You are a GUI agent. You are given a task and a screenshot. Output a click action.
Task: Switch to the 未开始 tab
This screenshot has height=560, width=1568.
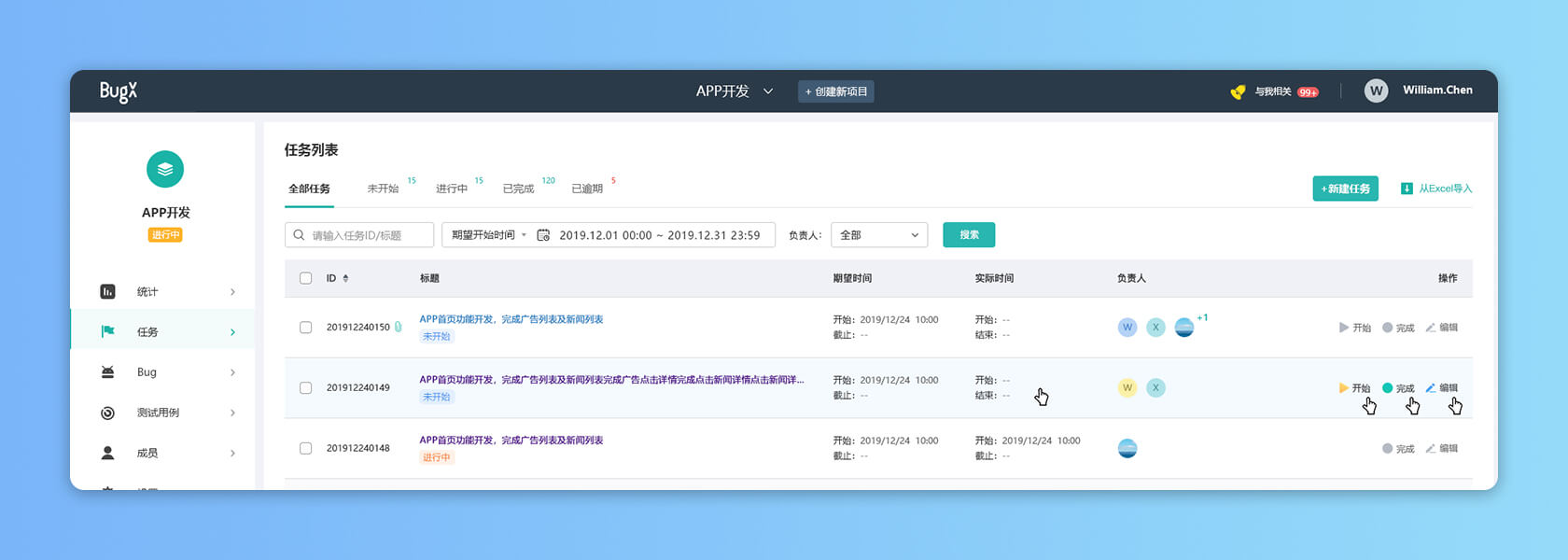point(383,189)
